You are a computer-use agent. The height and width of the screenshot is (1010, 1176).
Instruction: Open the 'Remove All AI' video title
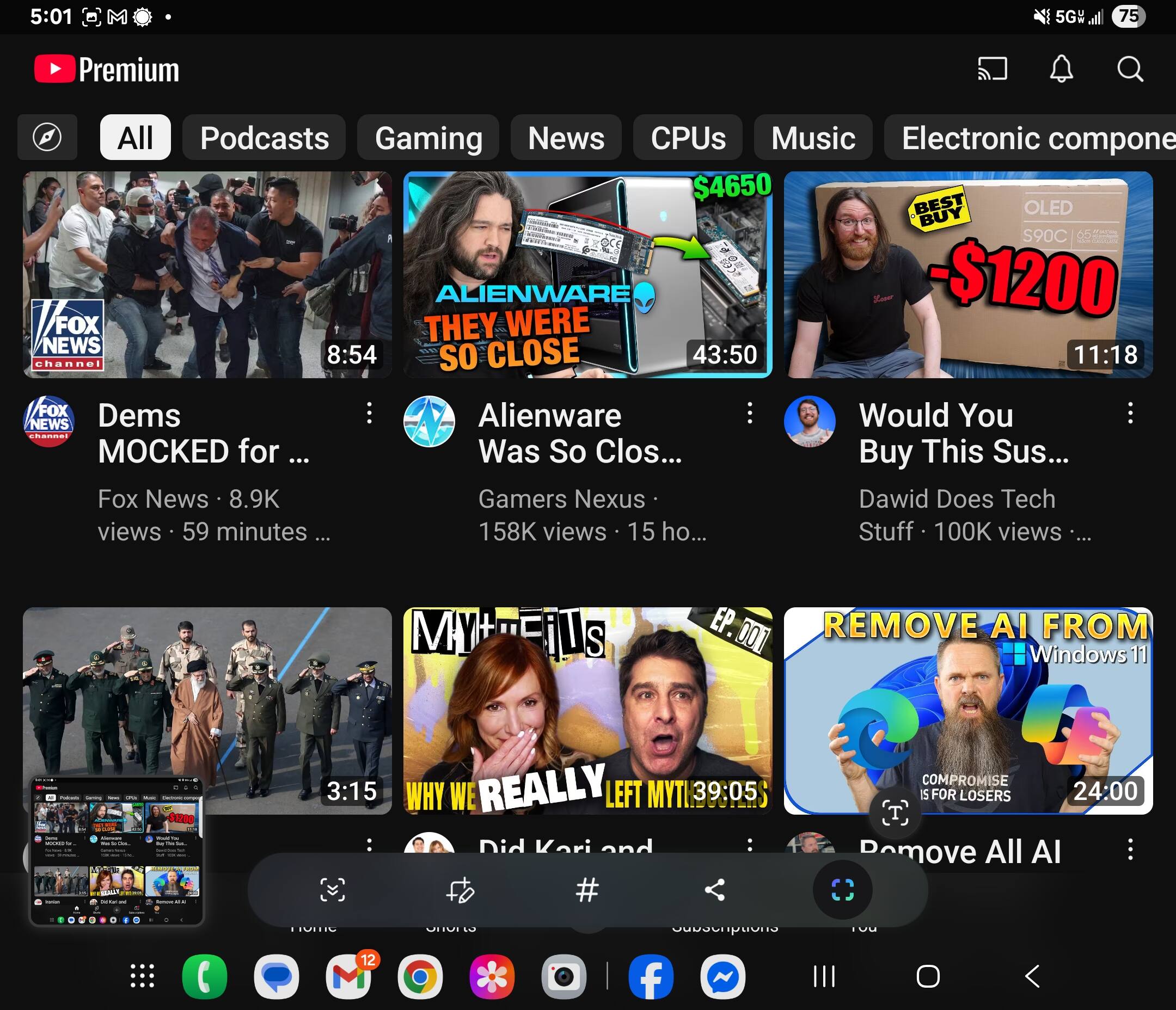coord(960,851)
